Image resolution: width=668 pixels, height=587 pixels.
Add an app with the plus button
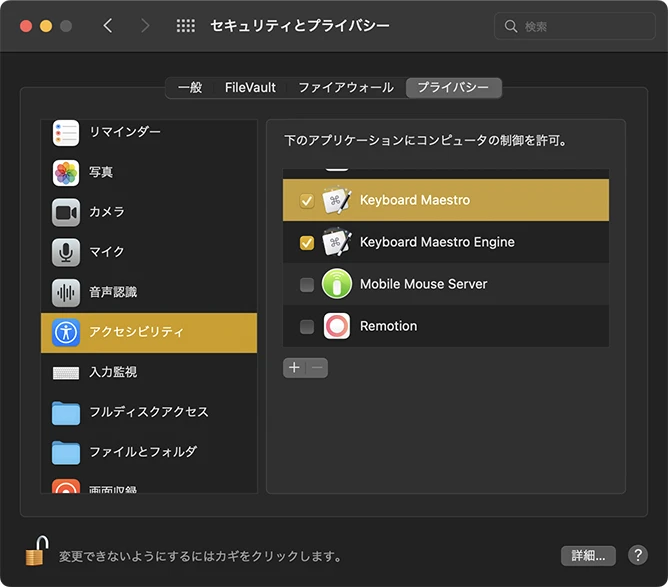pyautogui.click(x=294, y=368)
